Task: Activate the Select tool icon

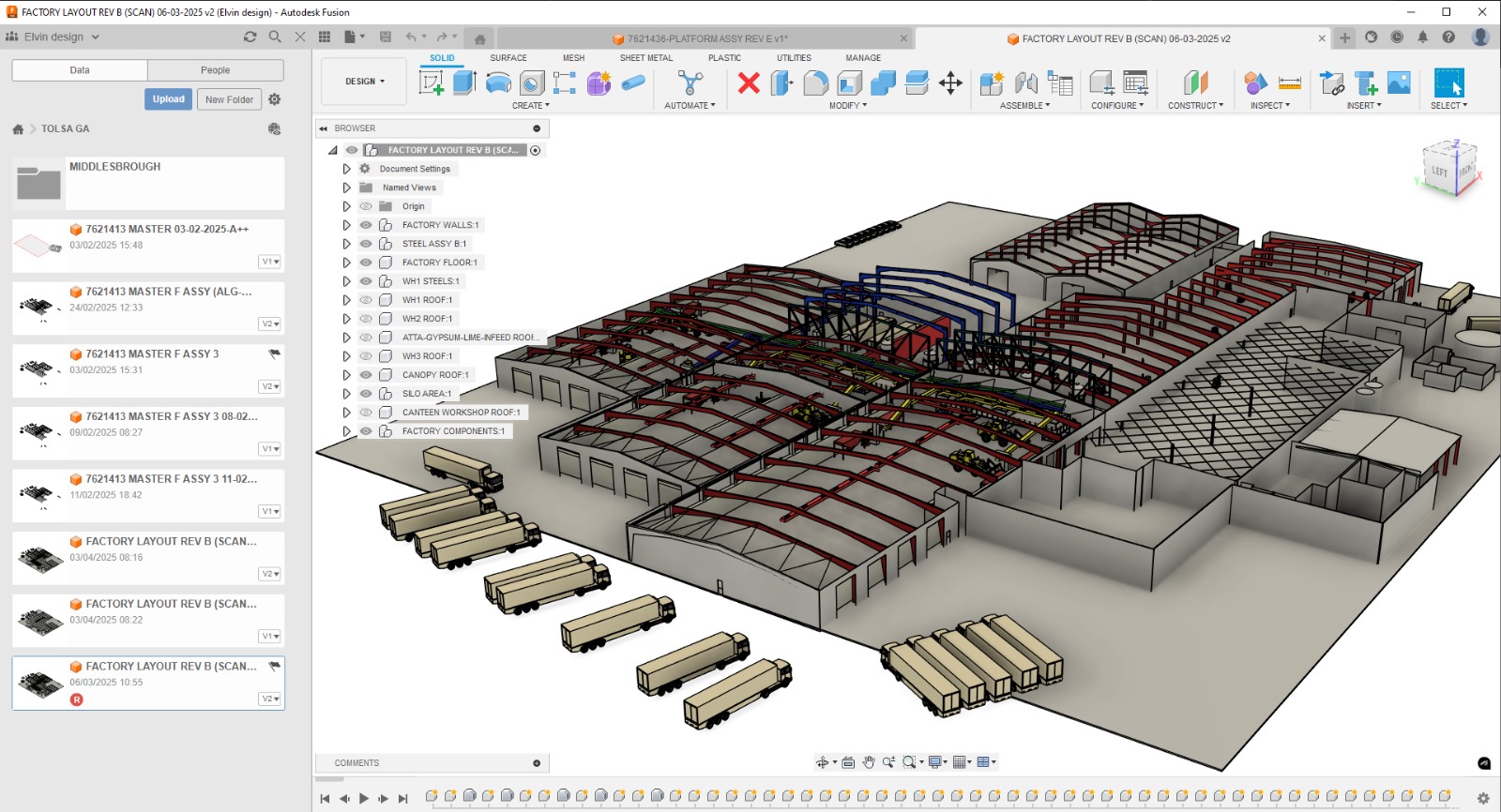Action: click(1448, 83)
